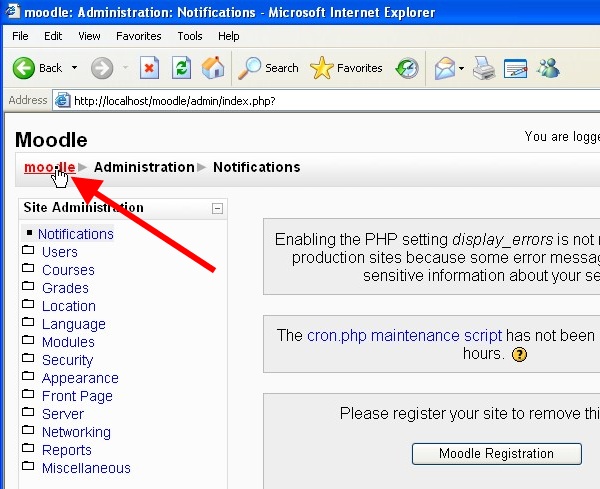Click the Moodle Registration button

[x=497, y=453]
